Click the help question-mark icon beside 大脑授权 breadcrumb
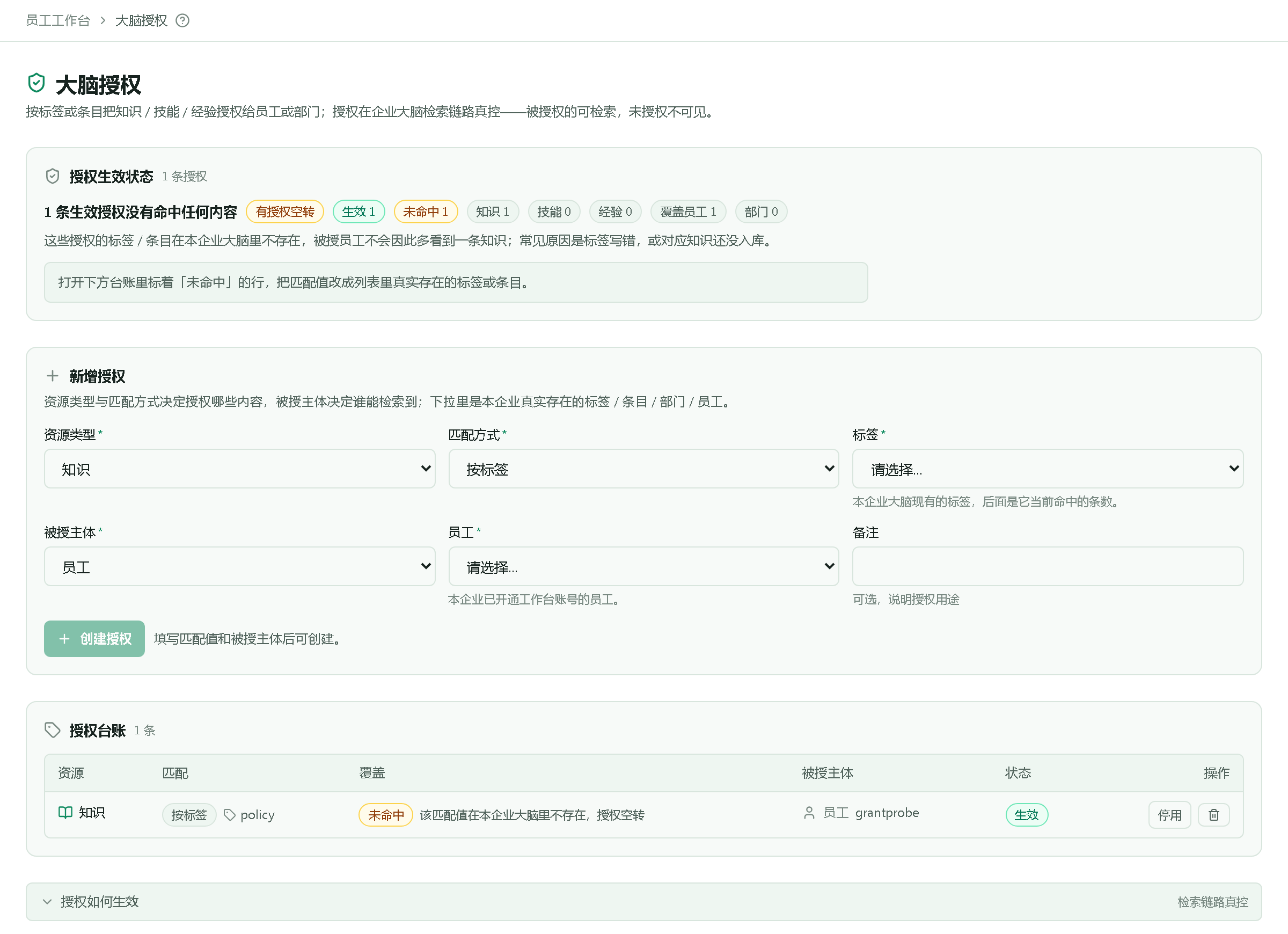 click(x=182, y=20)
